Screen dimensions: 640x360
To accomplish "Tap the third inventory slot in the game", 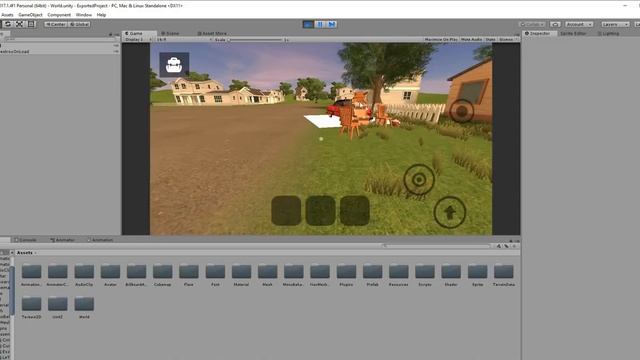I will click(355, 211).
